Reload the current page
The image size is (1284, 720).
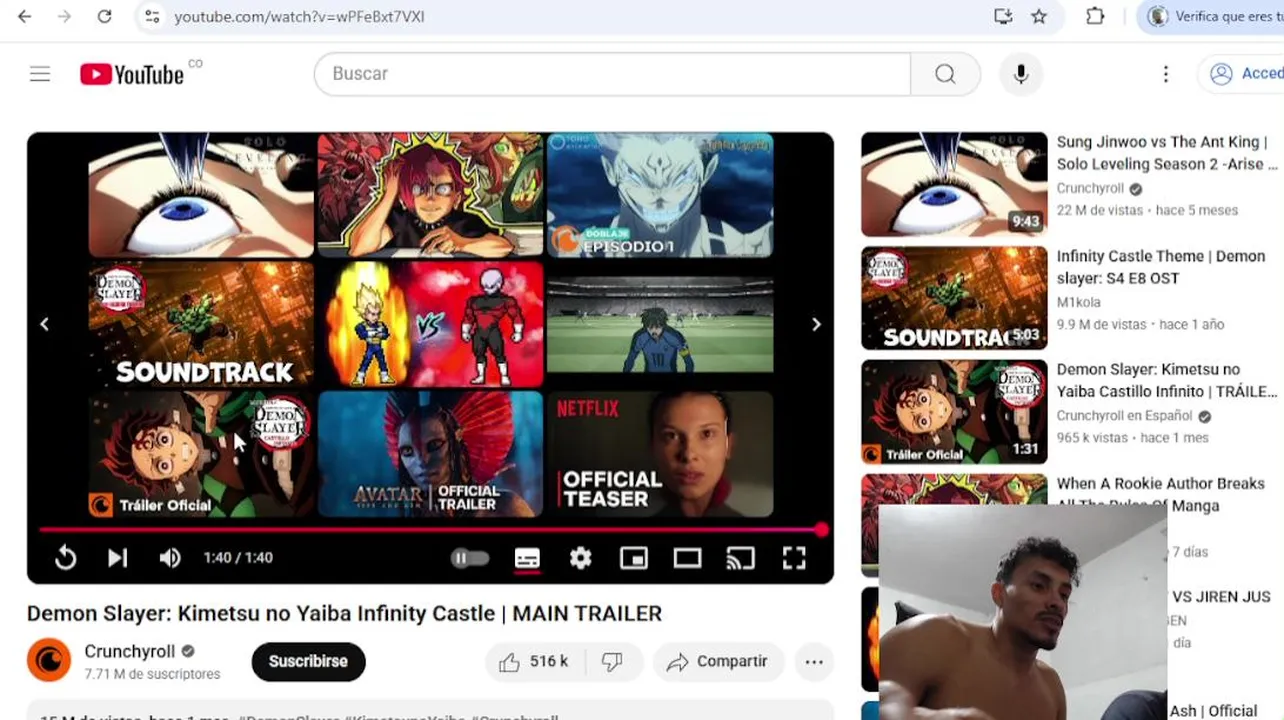(x=104, y=16)
